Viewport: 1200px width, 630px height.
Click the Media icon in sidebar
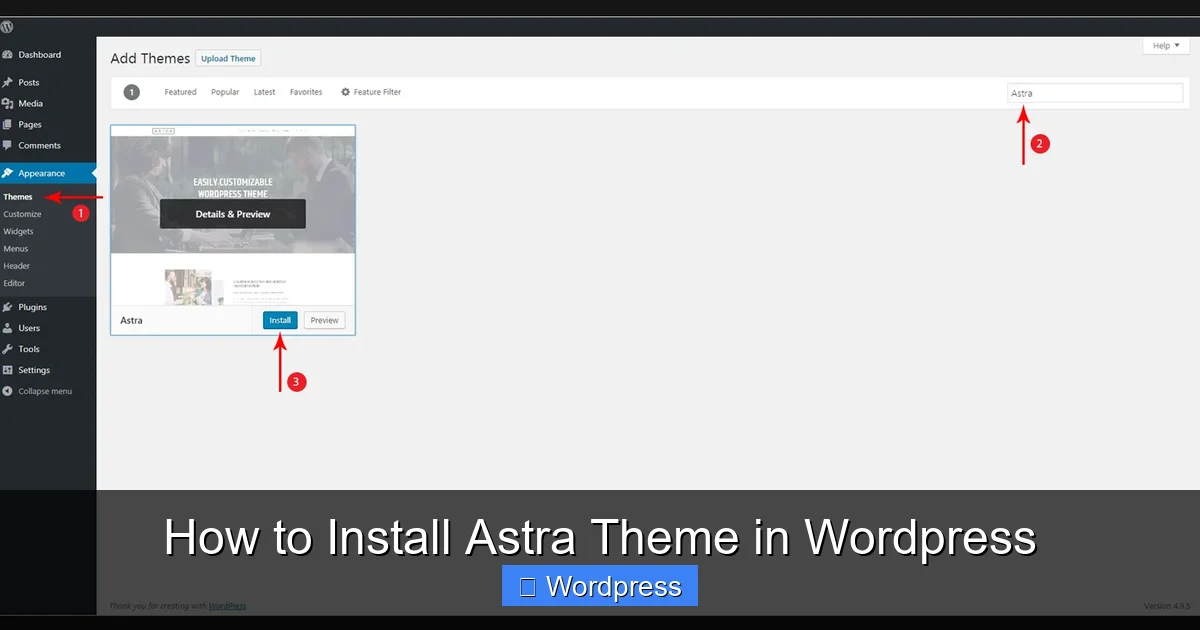(x=8, y=103)
